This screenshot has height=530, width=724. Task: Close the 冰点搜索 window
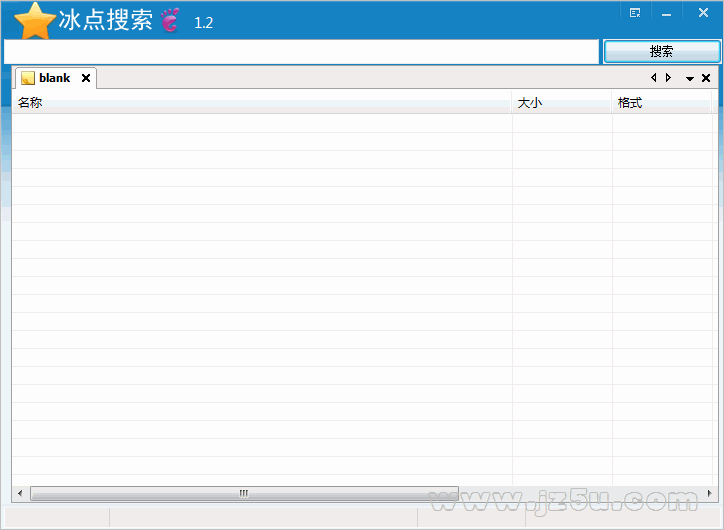tap(703, 12)
